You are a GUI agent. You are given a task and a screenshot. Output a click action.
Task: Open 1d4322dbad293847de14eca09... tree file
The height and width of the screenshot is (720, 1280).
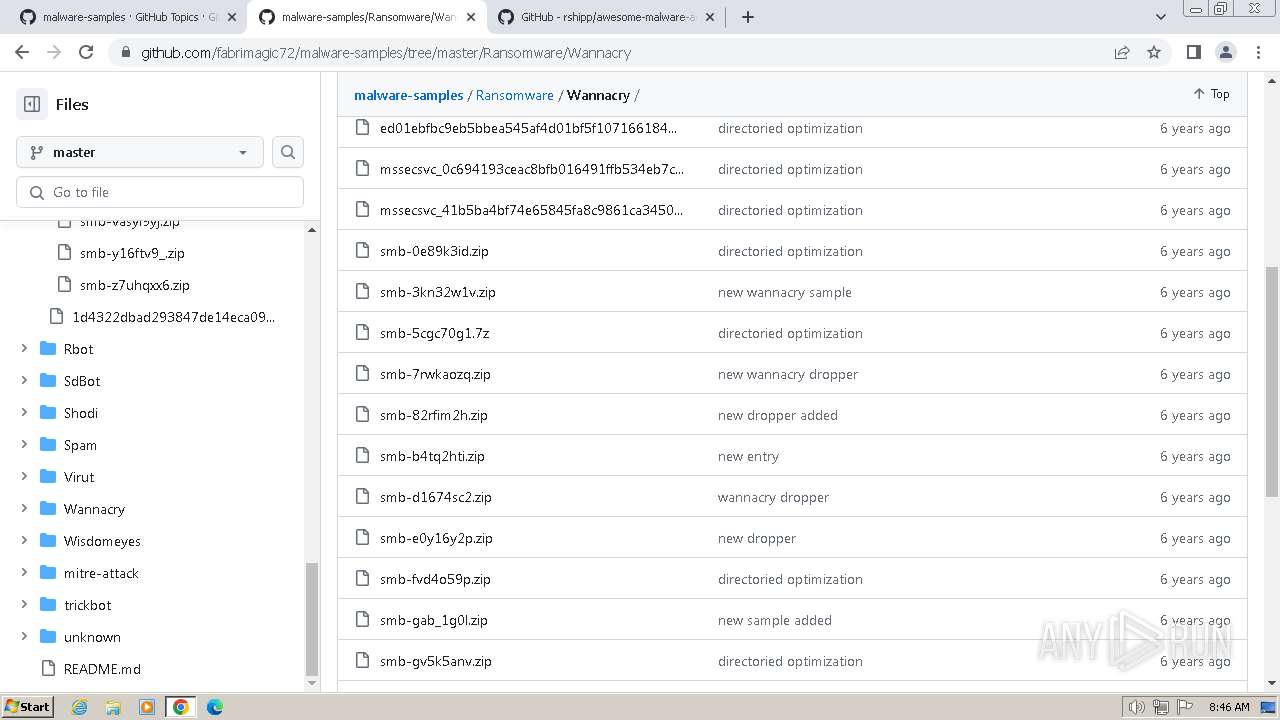173,317
